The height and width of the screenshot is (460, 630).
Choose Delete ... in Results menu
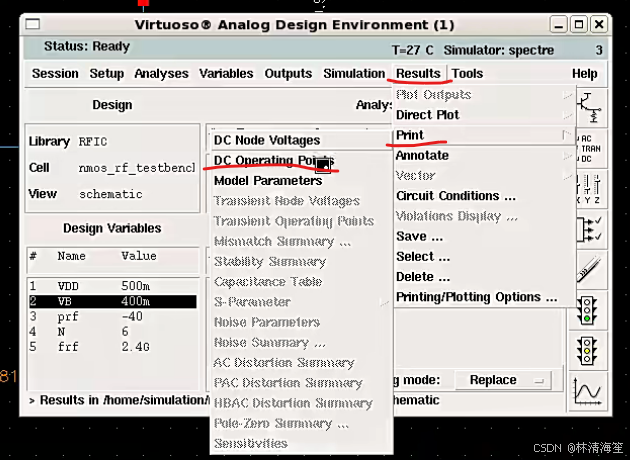(x=484, y=277)
